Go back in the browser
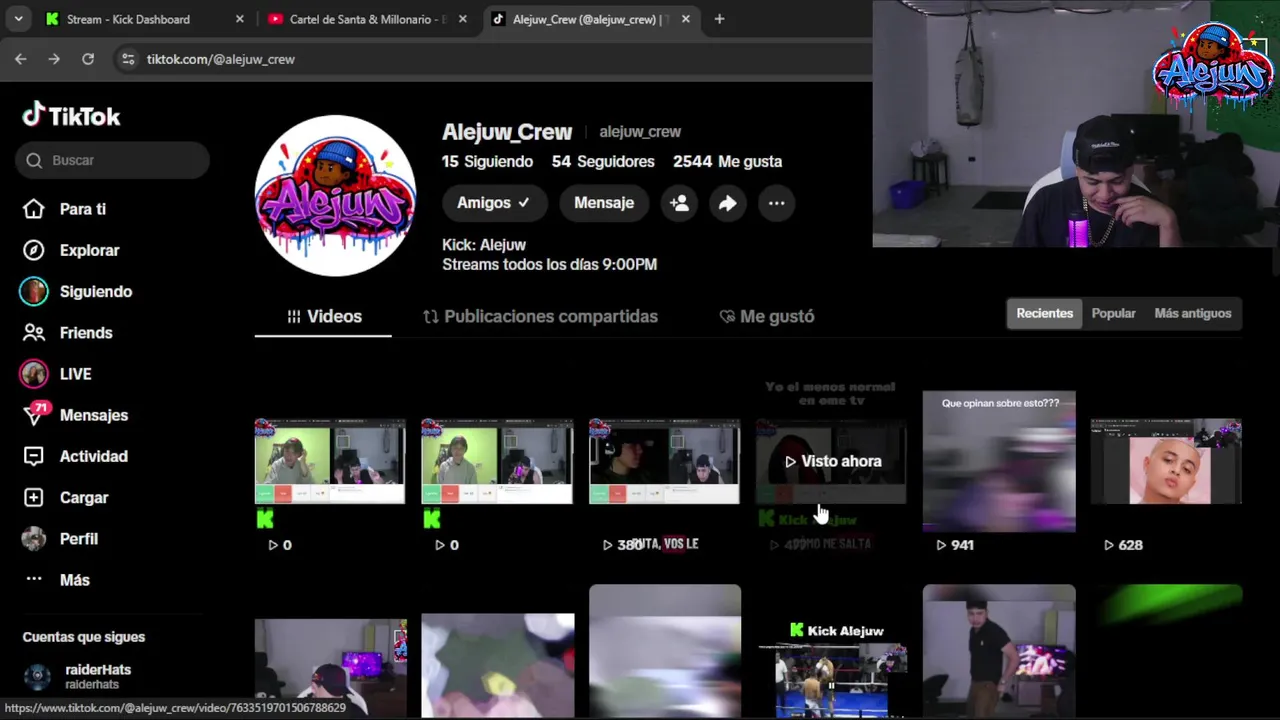Viewport: 1280px width, 720px height. pyautogui.click(x=20, y=59)
